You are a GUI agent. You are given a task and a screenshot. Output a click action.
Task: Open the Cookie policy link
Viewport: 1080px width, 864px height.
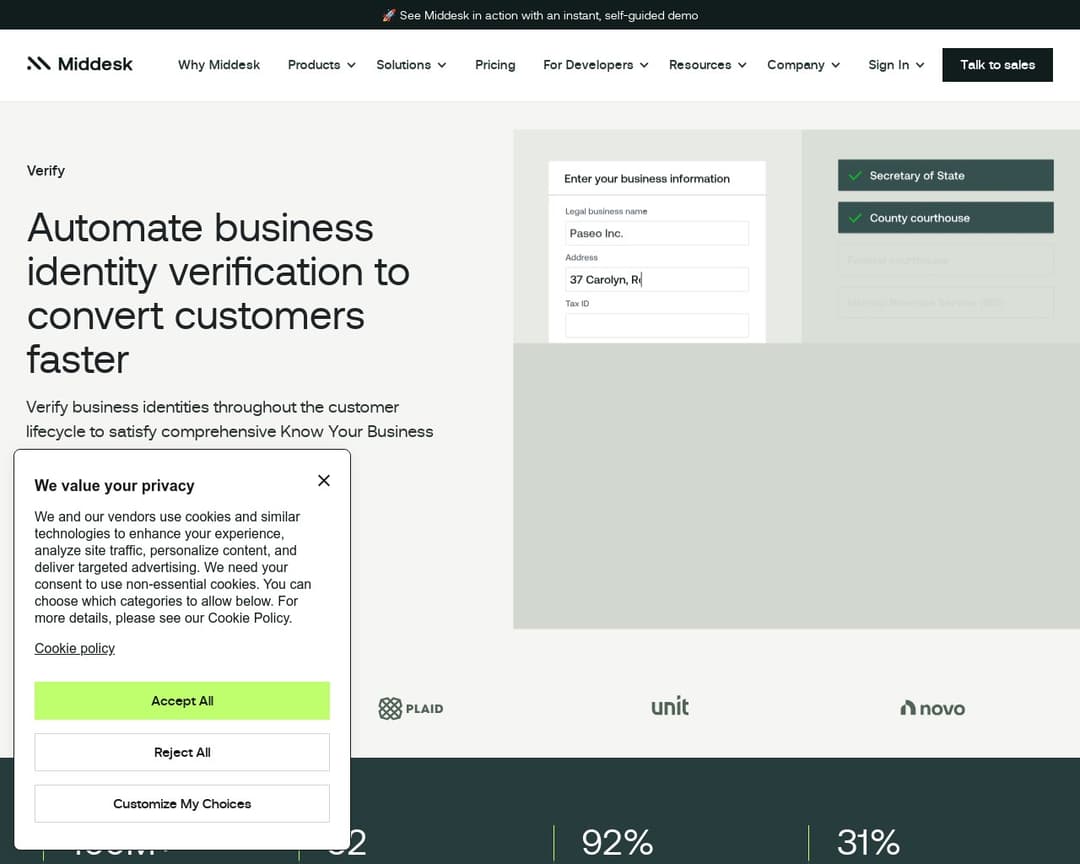(x=74, y=648)
